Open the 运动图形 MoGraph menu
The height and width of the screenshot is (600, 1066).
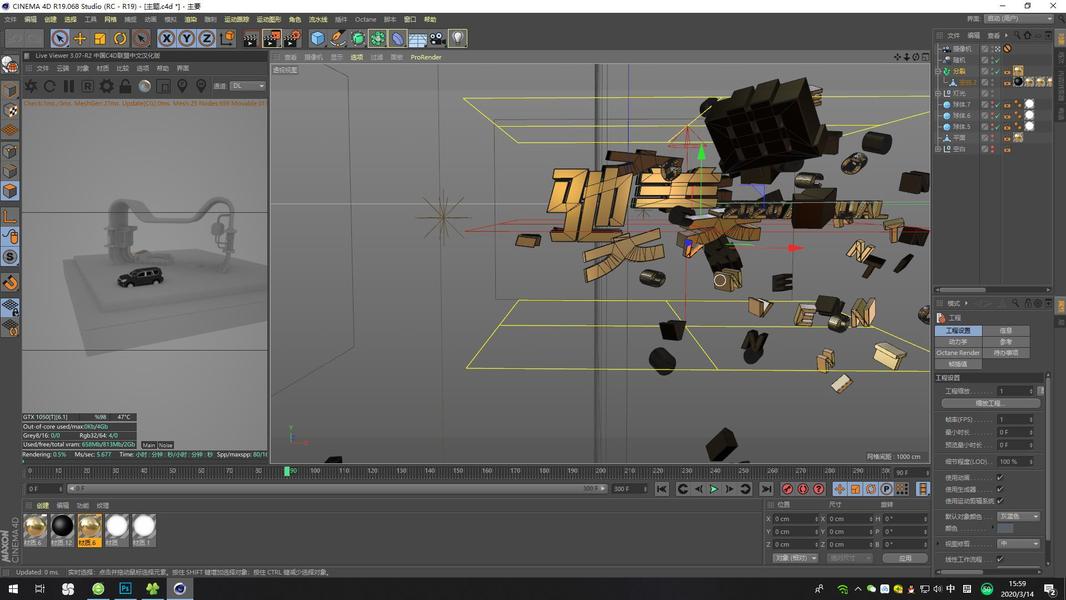pyautogui.click(x=269, y=19)
